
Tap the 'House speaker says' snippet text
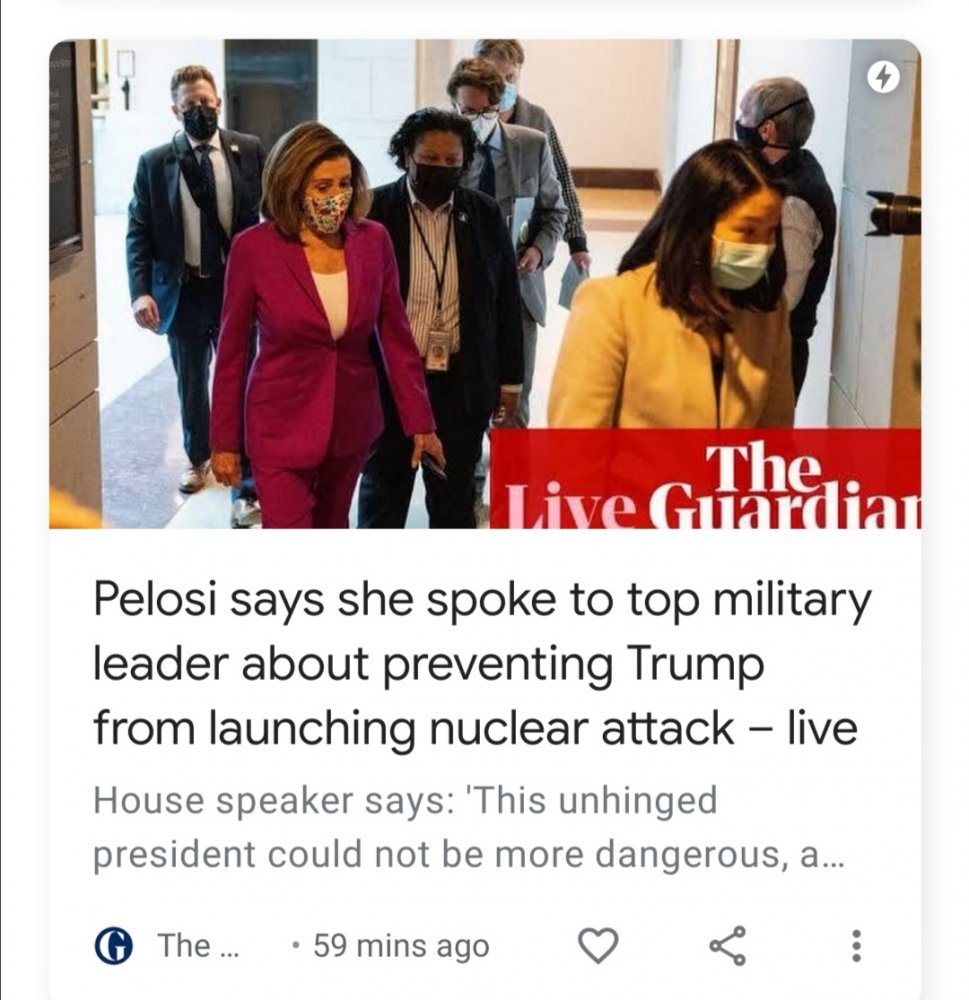(406, 800)
